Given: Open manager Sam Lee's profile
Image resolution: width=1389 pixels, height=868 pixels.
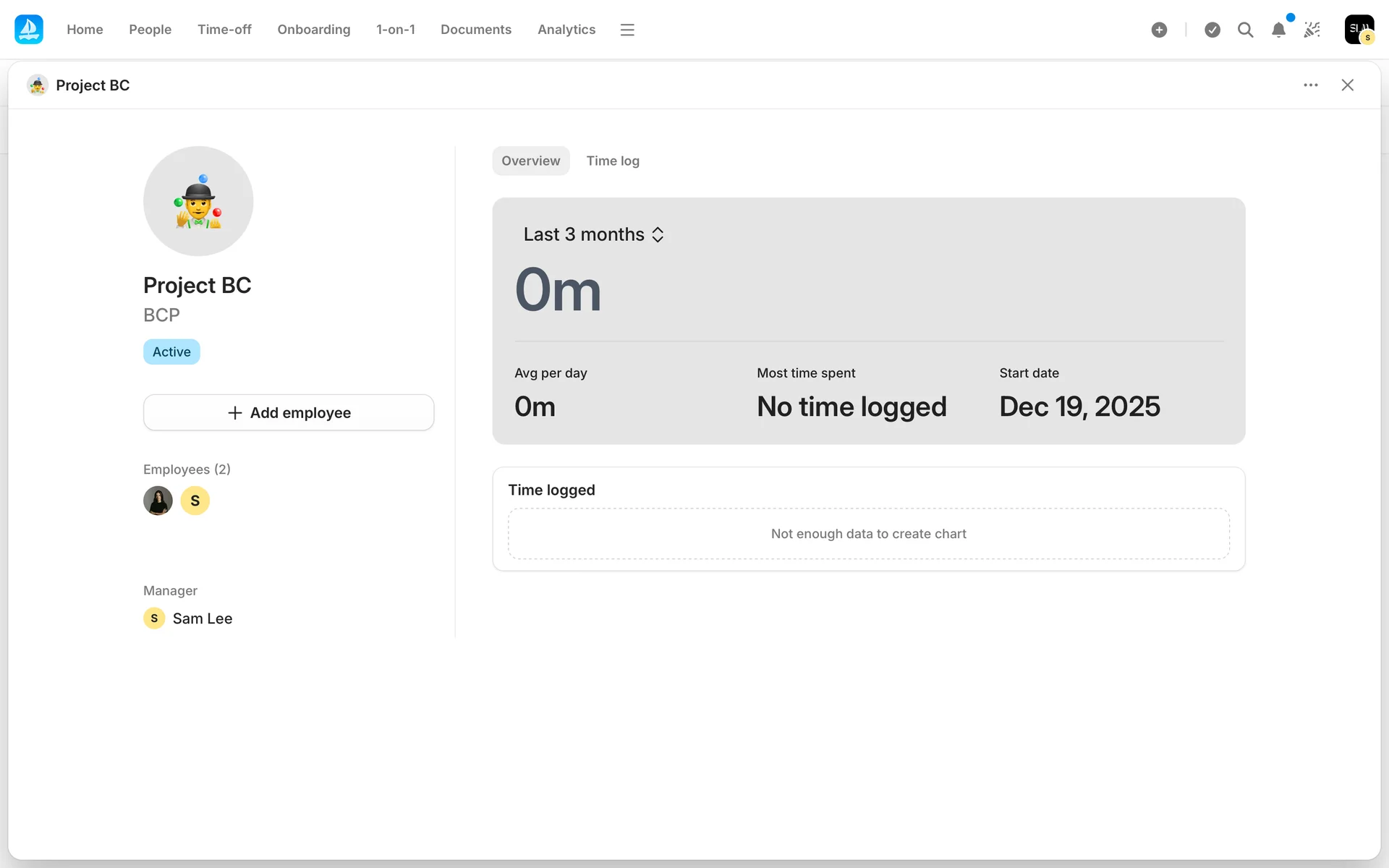Looking at the screenshot, I should (202, 618).
